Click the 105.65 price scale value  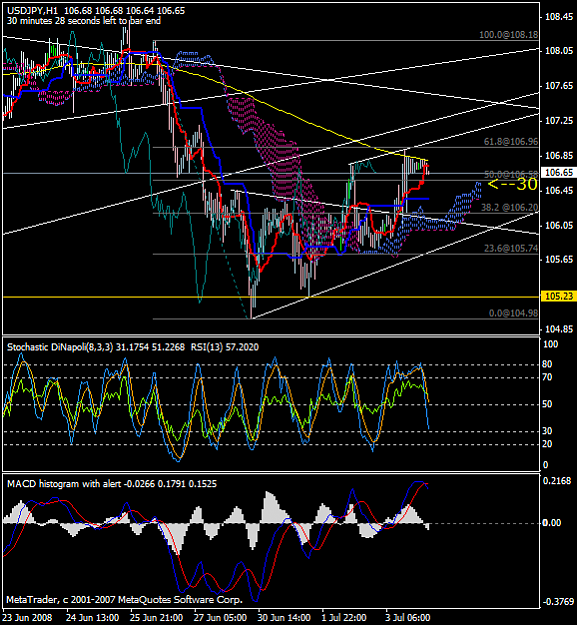pos(559,260)
